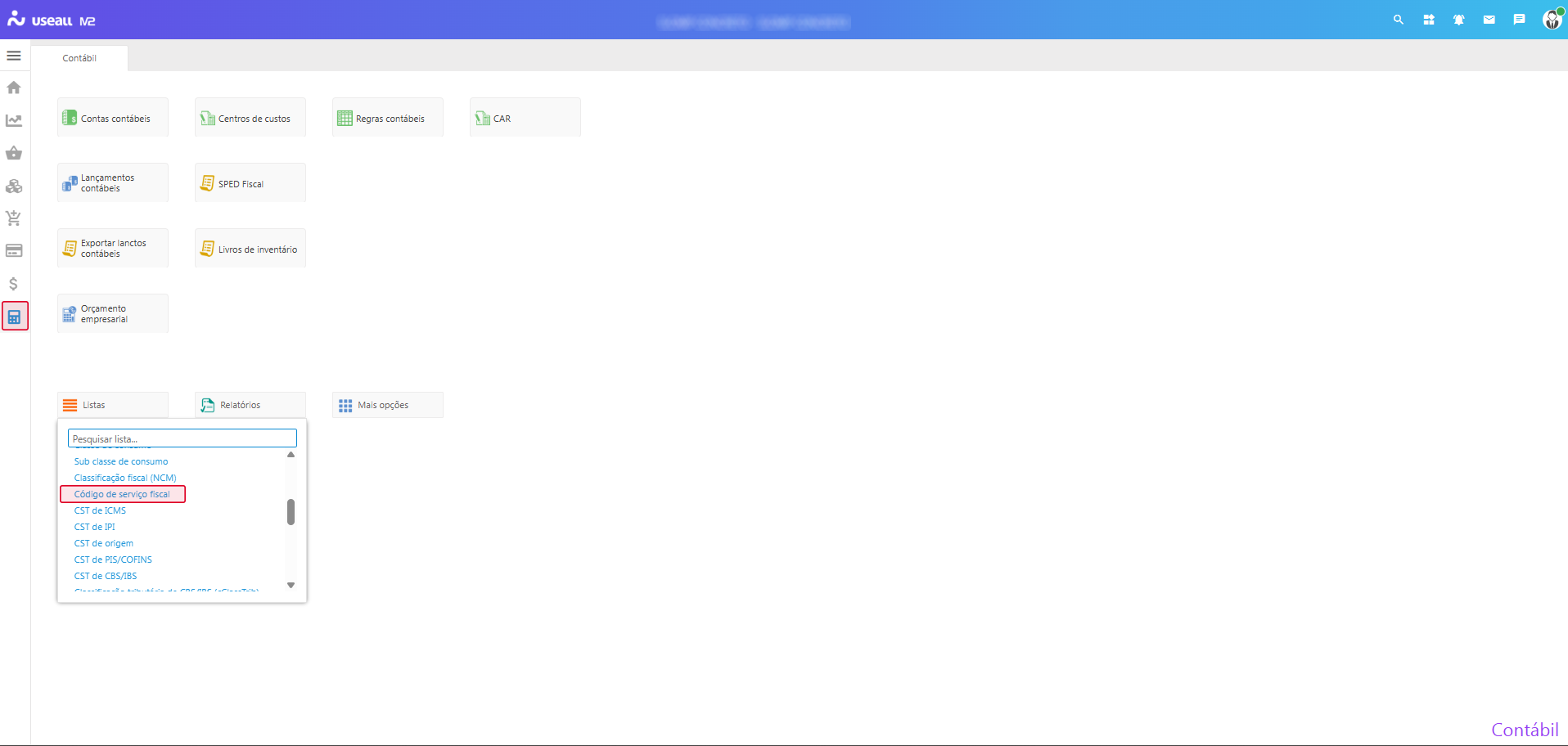Open the chat messages icon
Viewport: 1568px width, 746px height.
[x=1519, y=20]
